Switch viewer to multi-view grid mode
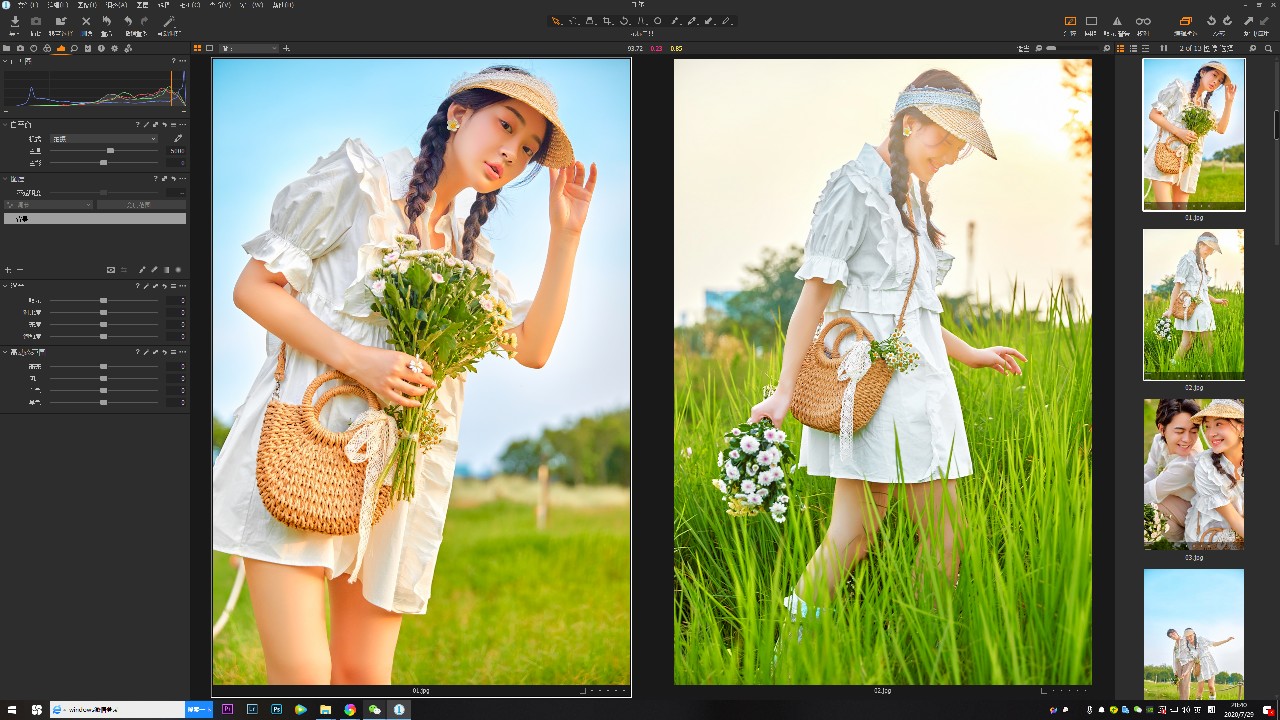 [197, 48]
